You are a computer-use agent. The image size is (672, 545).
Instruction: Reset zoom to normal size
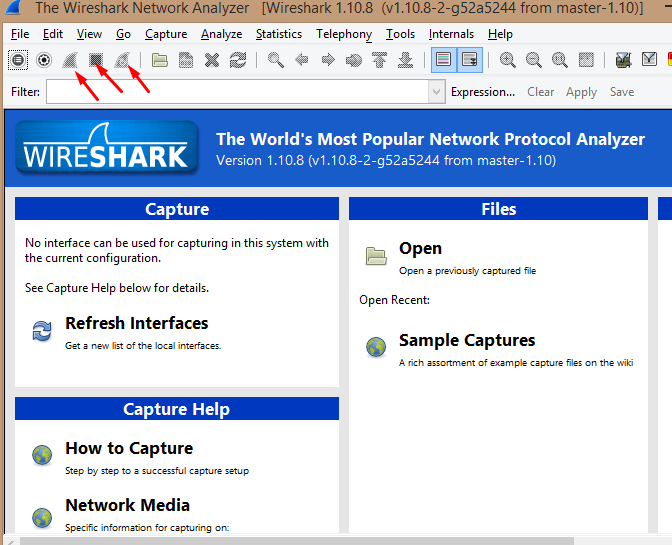[x=560, y=60]
